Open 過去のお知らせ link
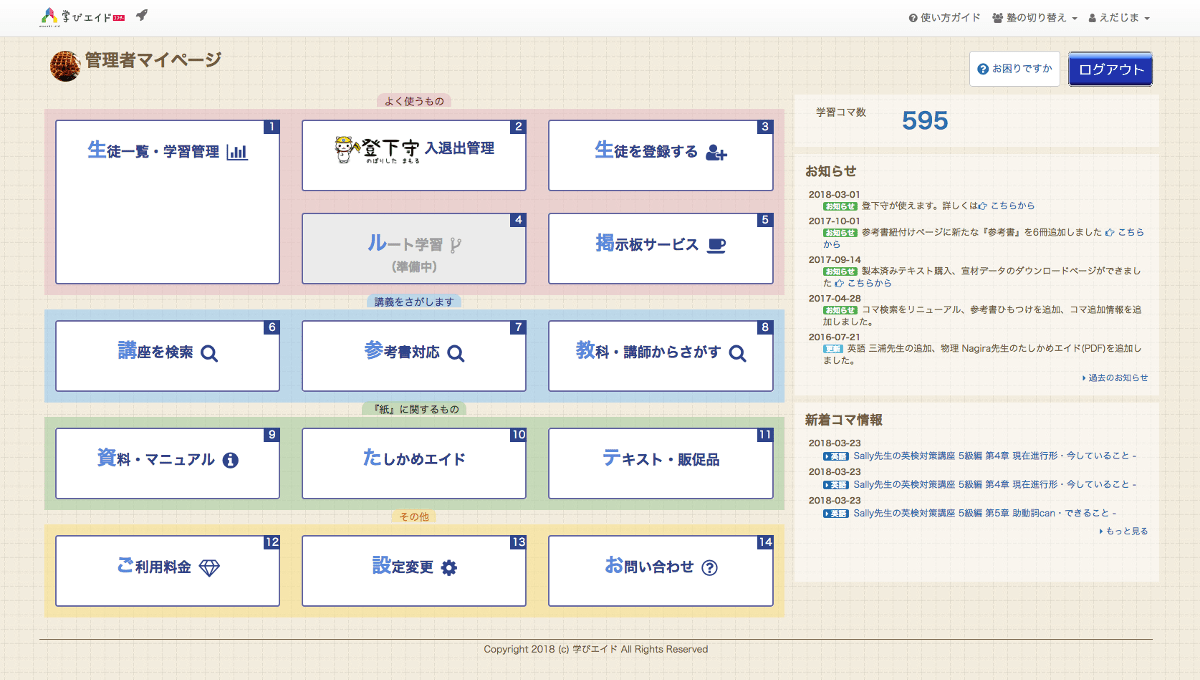Screen dimensions: 1200x680 coord(1115,378)
